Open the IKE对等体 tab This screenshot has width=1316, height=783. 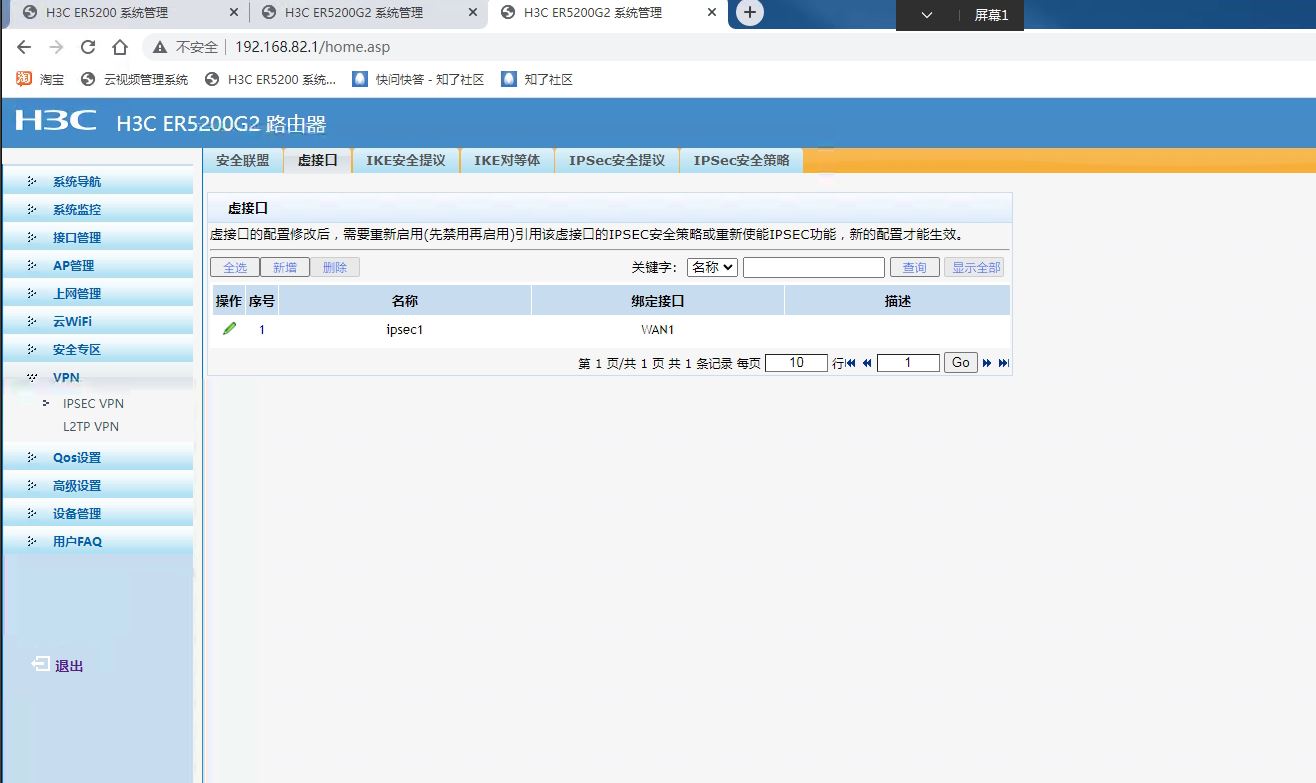507,160
